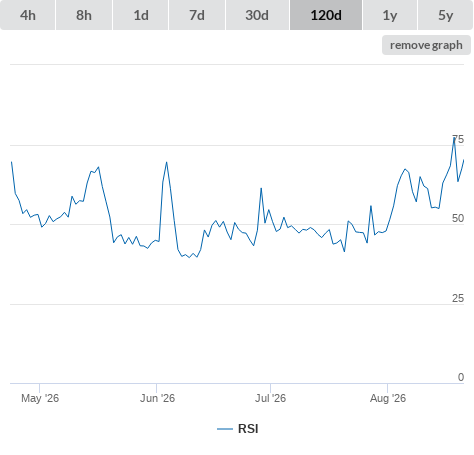Image resolution: width=474 pixels, height=455 pixels.
Task: Click the blue RSI legend line marker
Action: click(x=225, y=429)
